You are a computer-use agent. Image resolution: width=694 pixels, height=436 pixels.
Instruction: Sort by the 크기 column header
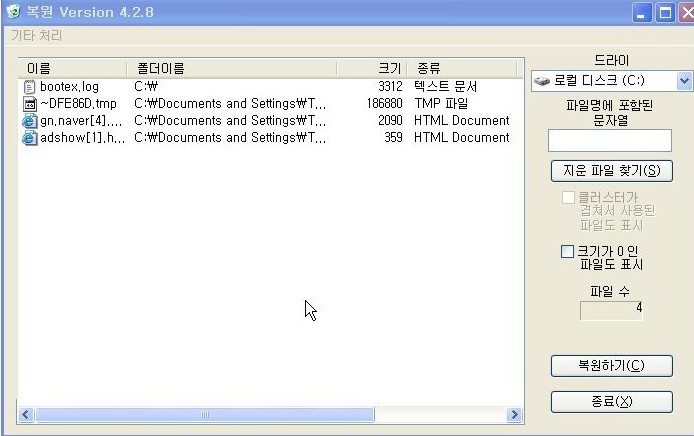pos(372,68)
